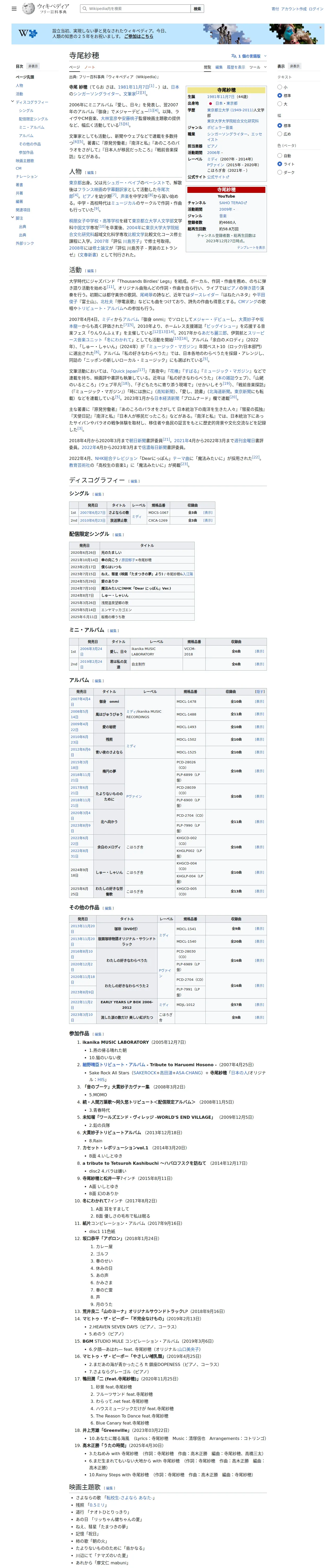
Task: Open the ピアノ link in infobox 担当楽器 row
Action: (212, 146)
